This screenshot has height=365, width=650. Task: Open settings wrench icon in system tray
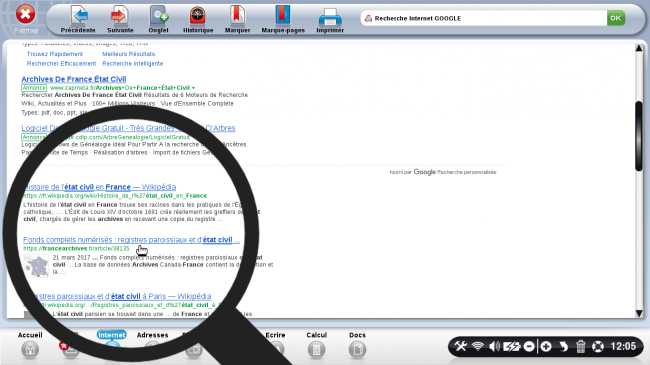pos(461,346)
